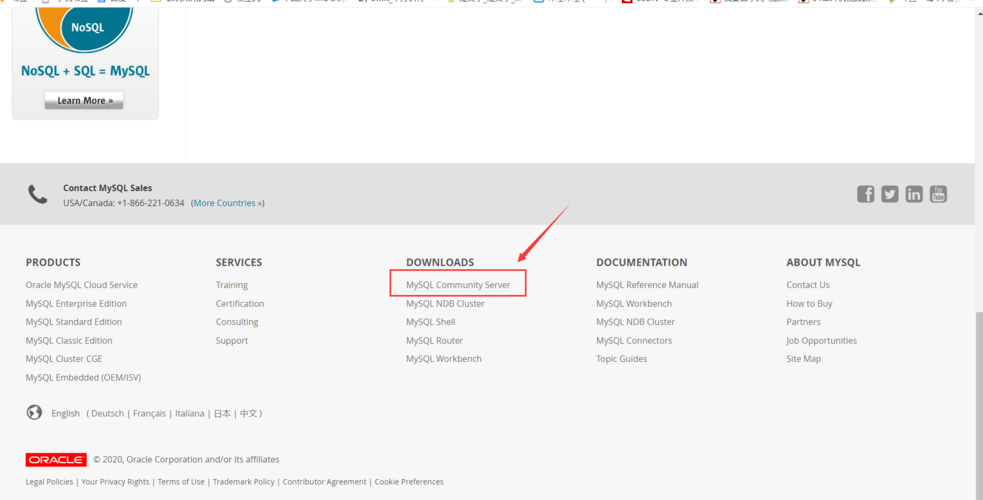Open MySQL Embedded (OEM/ISV) link
This screenshot has height=500, width=983.
pos(83,378)
